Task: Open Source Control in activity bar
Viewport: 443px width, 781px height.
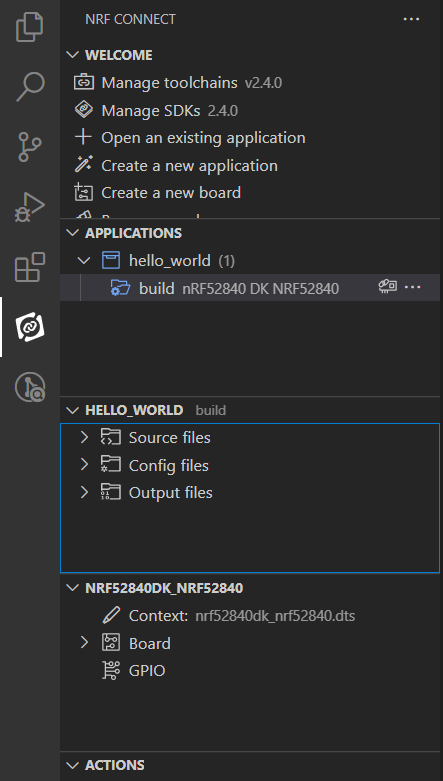Action: (30, 146)
